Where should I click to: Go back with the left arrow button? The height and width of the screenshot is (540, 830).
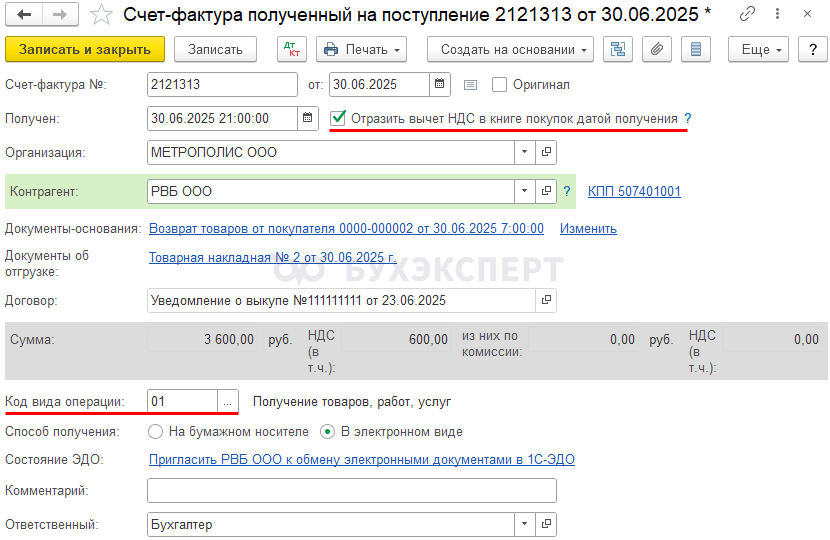24,14
